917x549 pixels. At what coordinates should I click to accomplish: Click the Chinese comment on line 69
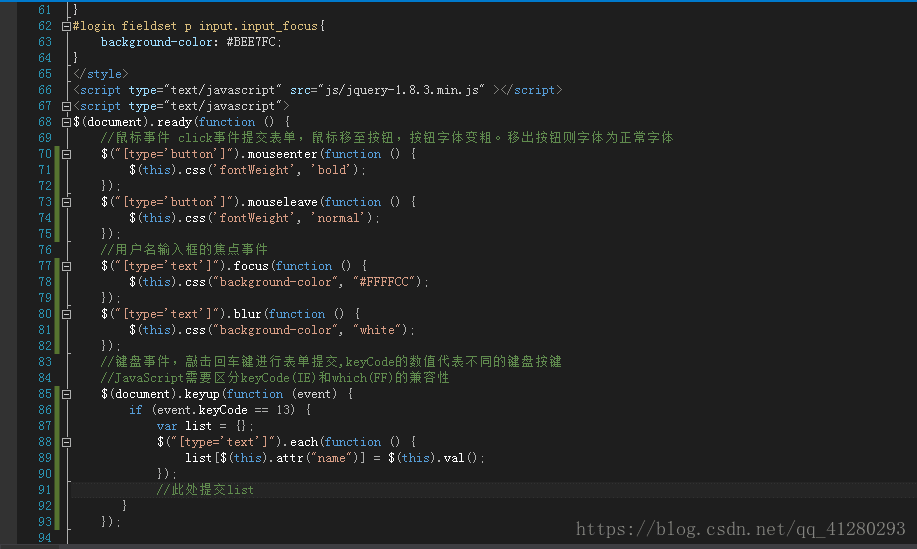[x=387, y=138]
